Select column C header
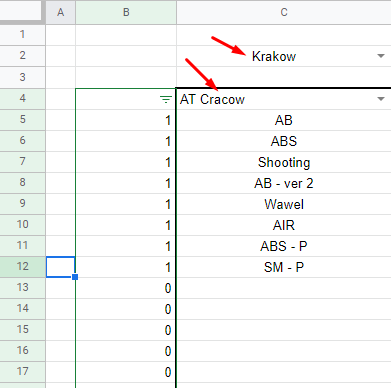The width and height of the screenshot is (391, 388). pos(284,12)
